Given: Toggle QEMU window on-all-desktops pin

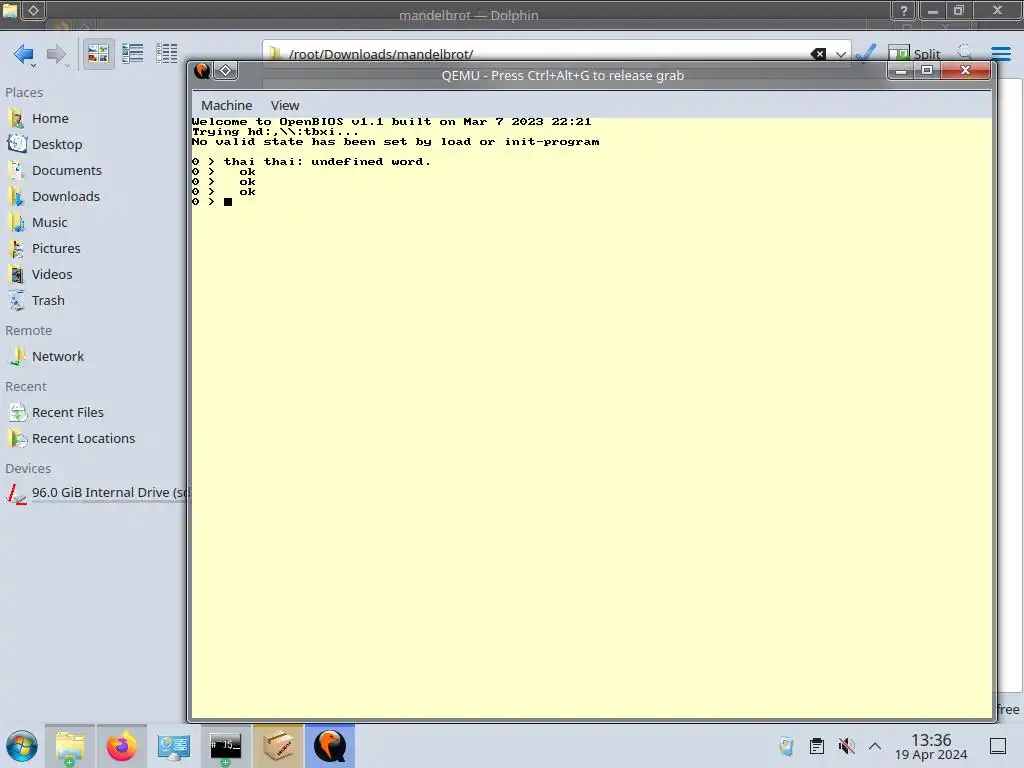Looking at the screenshot, I should (225, 71).
